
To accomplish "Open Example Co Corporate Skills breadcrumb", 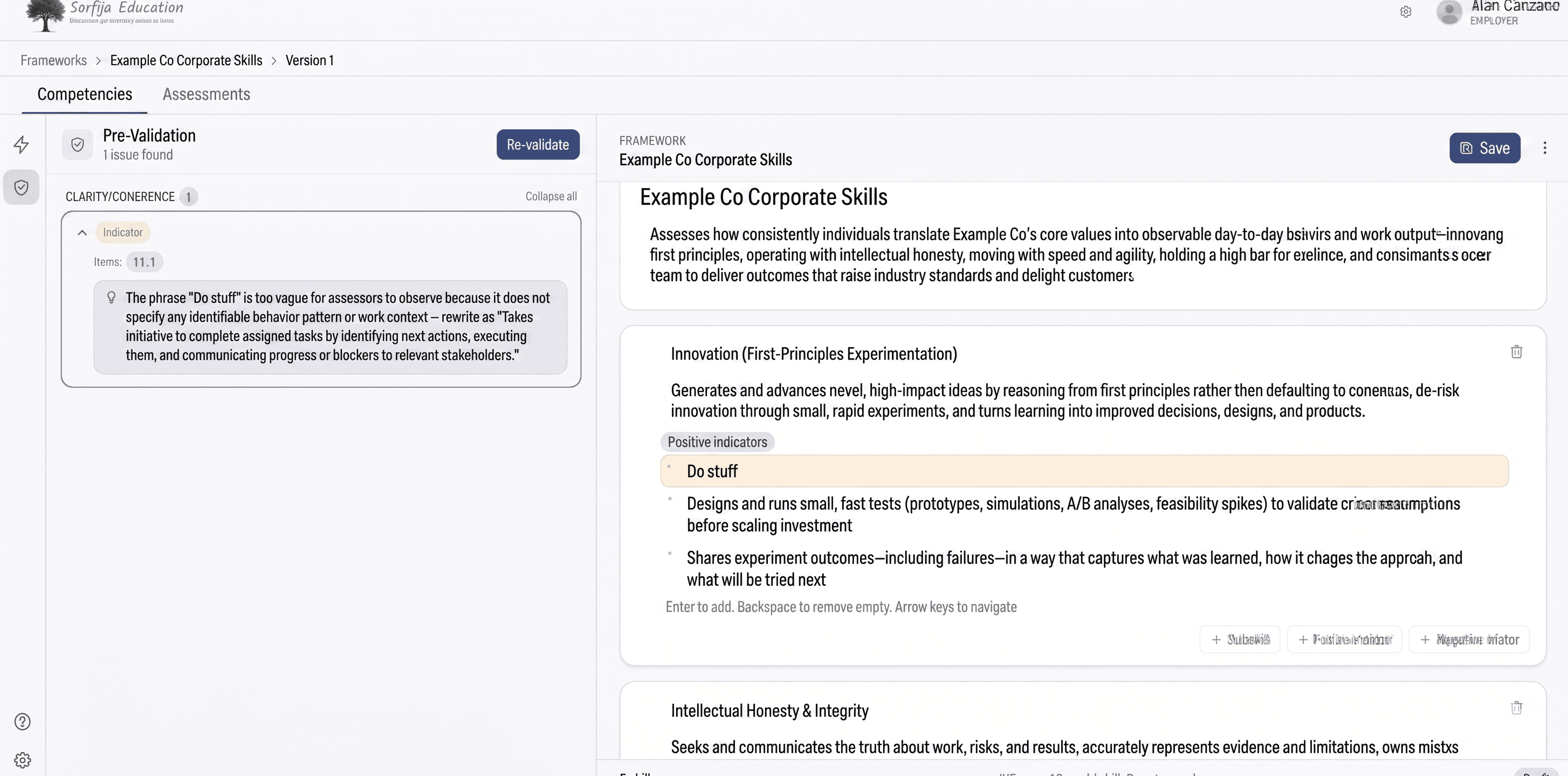I will tap(185, 61).
